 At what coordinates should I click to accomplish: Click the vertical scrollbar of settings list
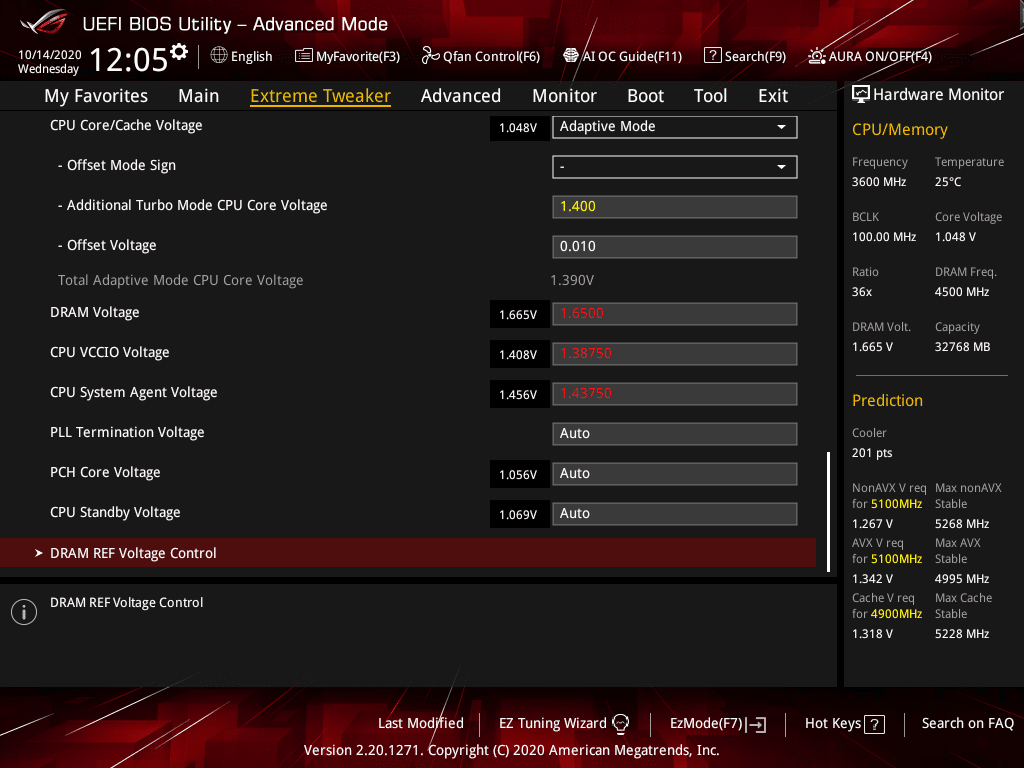(829, 512)
